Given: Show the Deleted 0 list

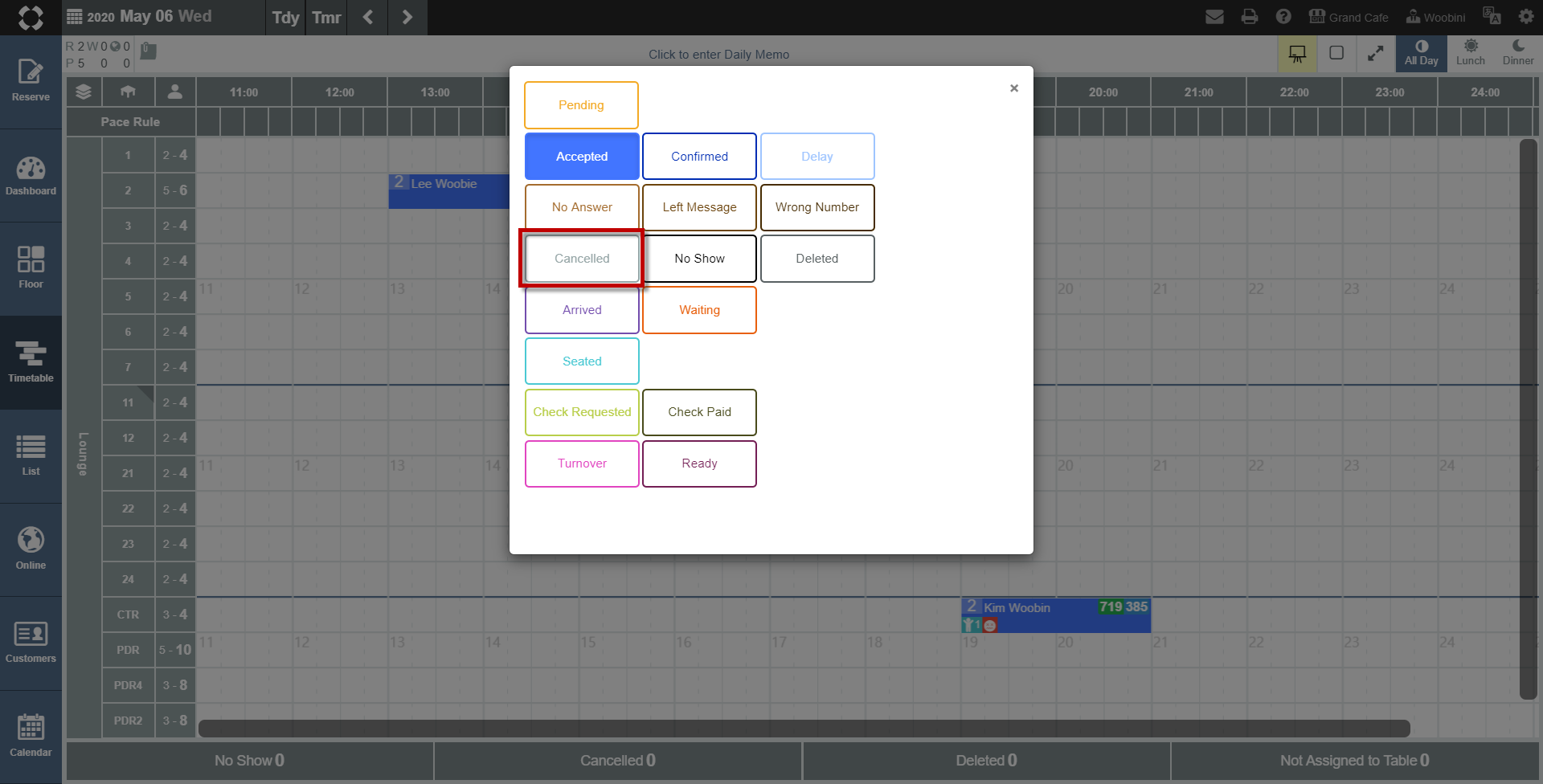Looking at the screenshot, I should pos(986,761).
